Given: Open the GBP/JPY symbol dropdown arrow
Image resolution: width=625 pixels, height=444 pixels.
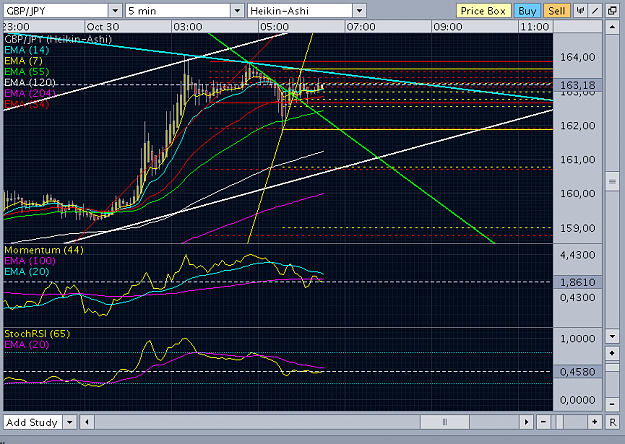Looking at the screenshot, I should pos(115,11).
